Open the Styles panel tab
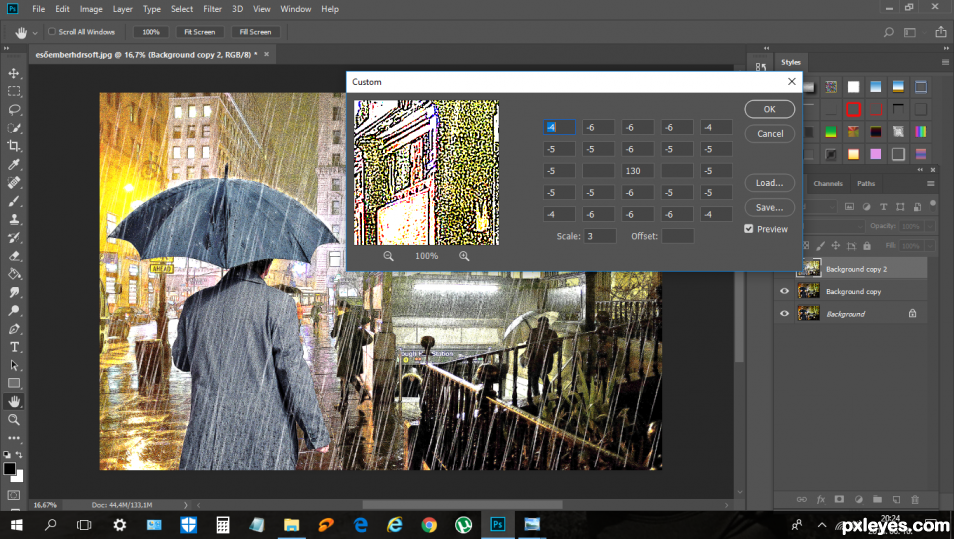The image size is (954, 539). pos(790,62)
